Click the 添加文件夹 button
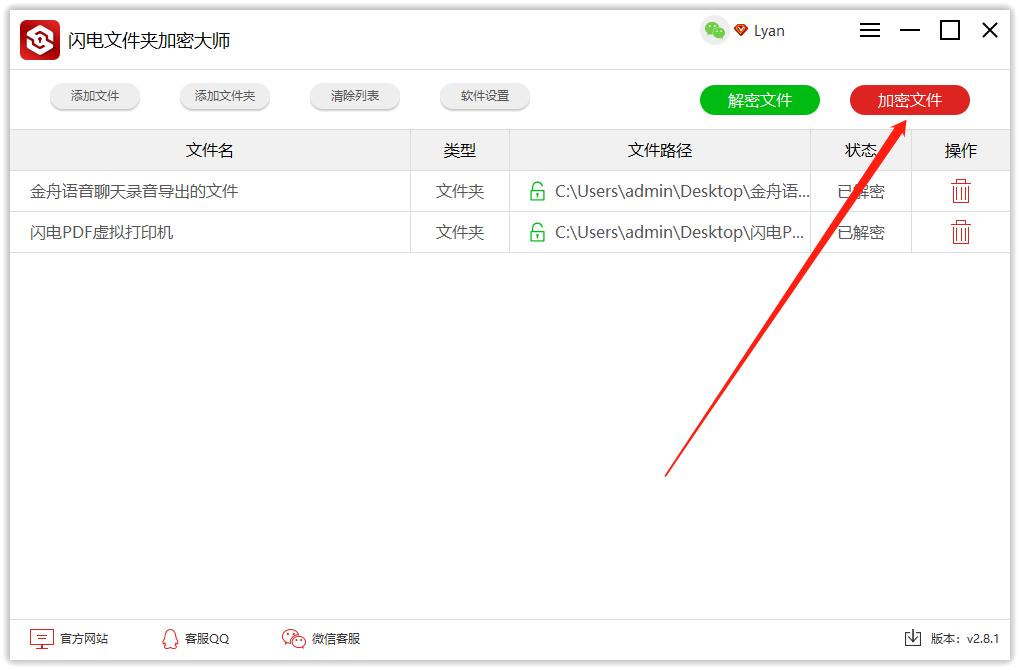The image size is (1020, 670). point(224,96)
